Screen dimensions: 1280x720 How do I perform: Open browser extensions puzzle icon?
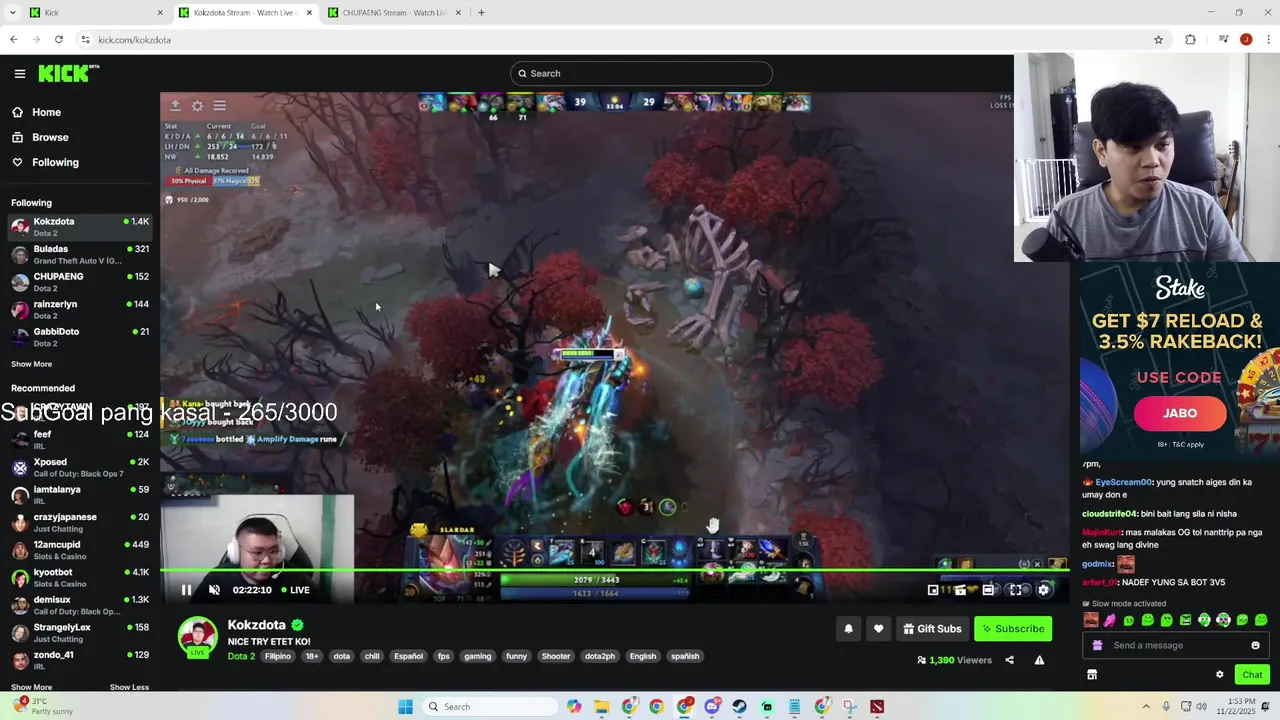coord(1190,40)
